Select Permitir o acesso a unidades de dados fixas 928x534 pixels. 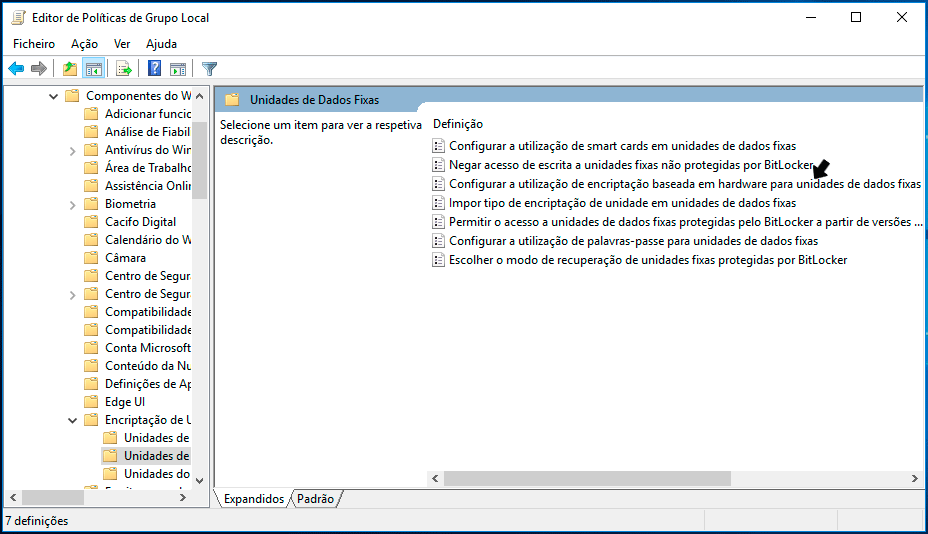685,221
